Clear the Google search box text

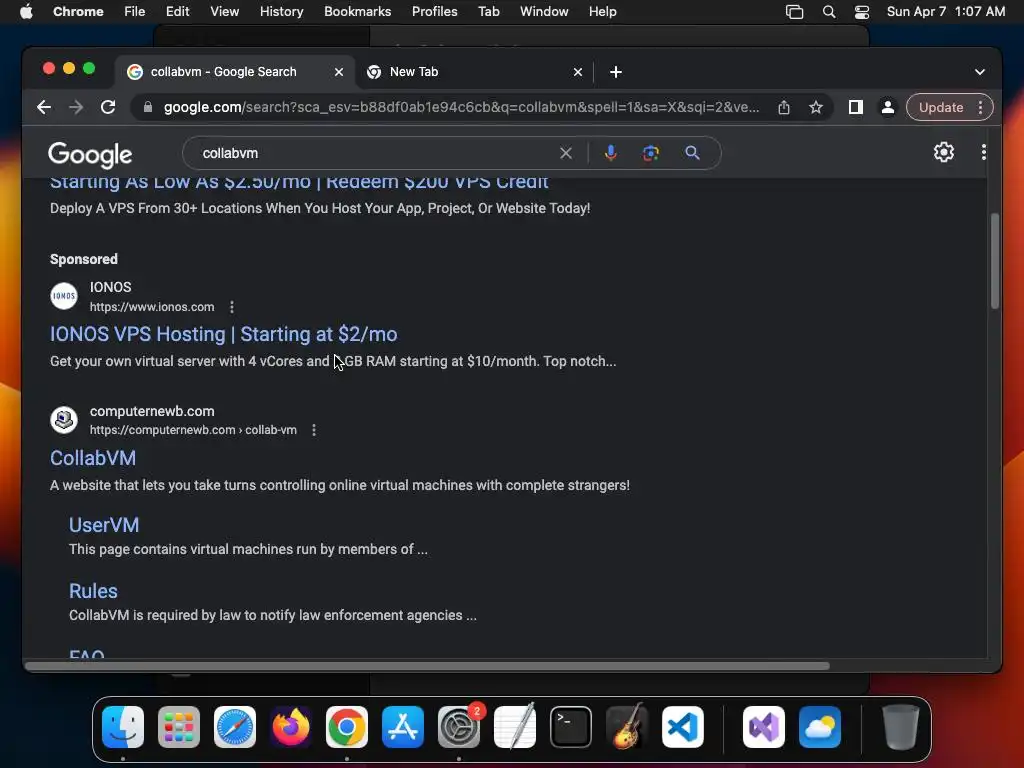(566, 153)
